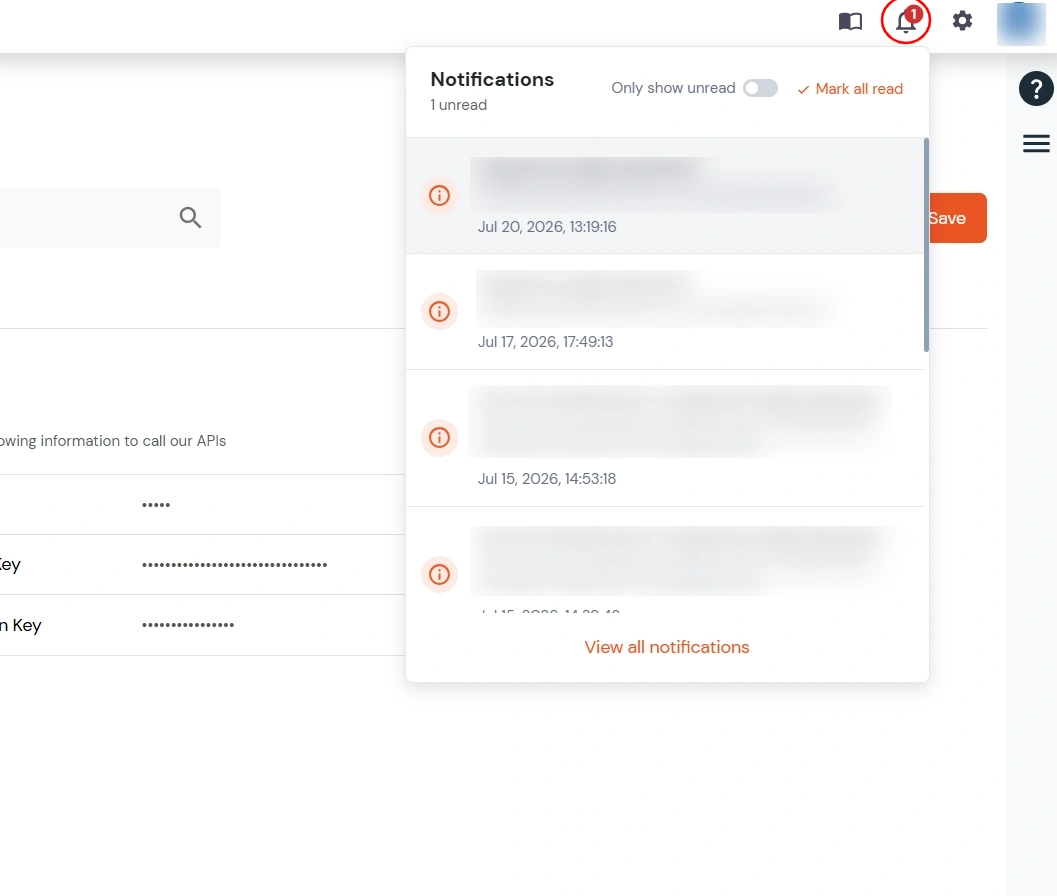Image resolution: width=1057 pixels, height=896 pixels.
Task: Click the Notifications panel heading
Action: [492, 80]
